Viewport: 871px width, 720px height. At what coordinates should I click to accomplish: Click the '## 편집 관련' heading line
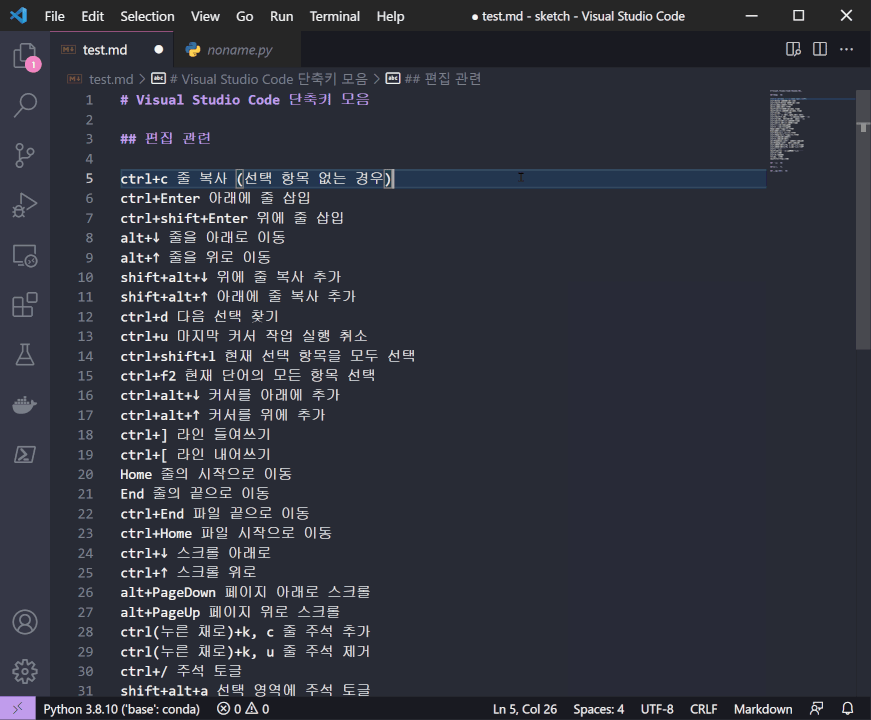(x=166, y=138)
